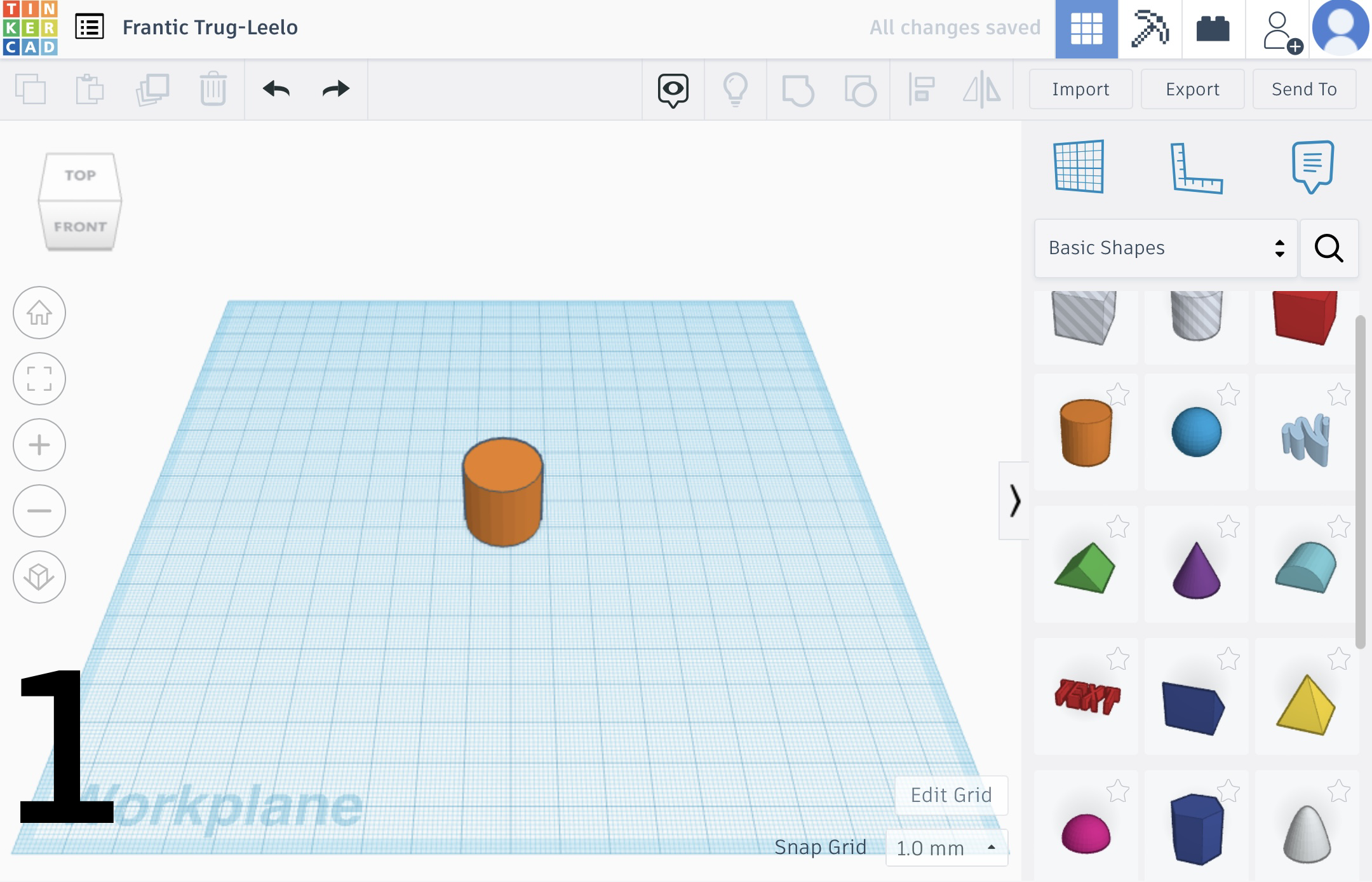Switch to Blocks mode
The image size is (1372, 882).
1150,29
